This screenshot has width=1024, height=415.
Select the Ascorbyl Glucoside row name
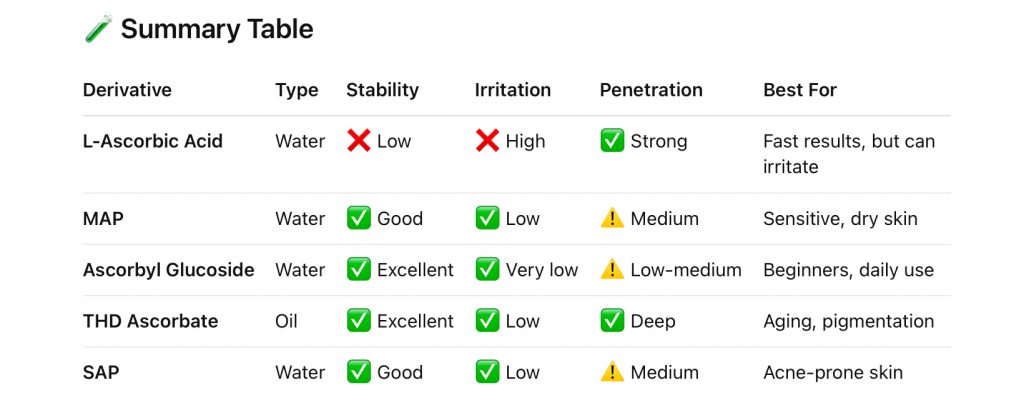(x=168, y=270)
